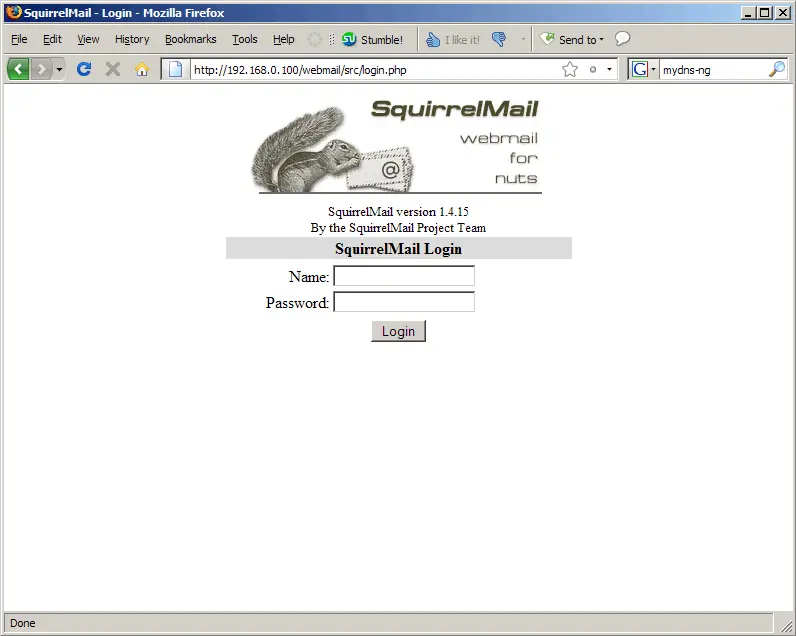Open the History menu
Image resolution: width=796 pixels, height=636 pixels.
(x=132, y=39)
